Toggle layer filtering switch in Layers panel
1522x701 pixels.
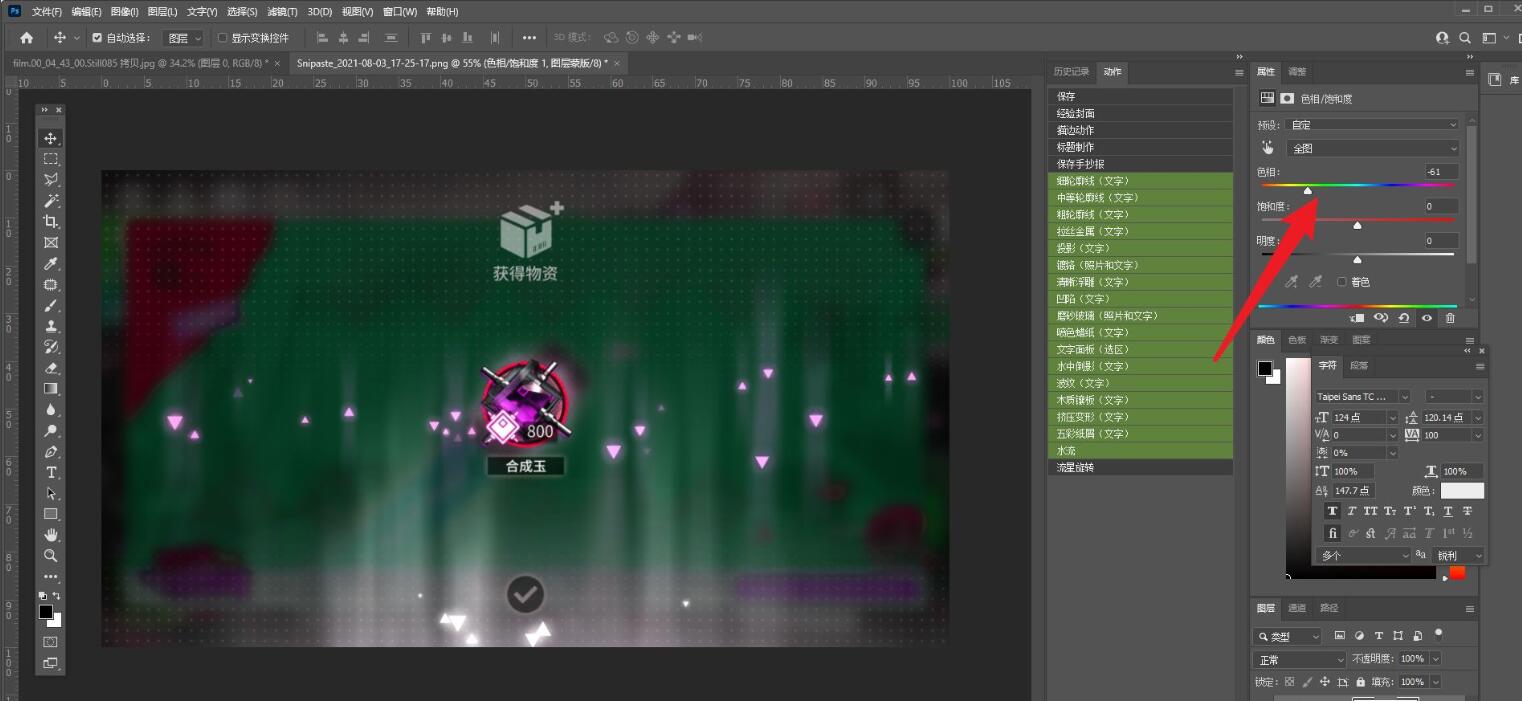(1439, 633)
